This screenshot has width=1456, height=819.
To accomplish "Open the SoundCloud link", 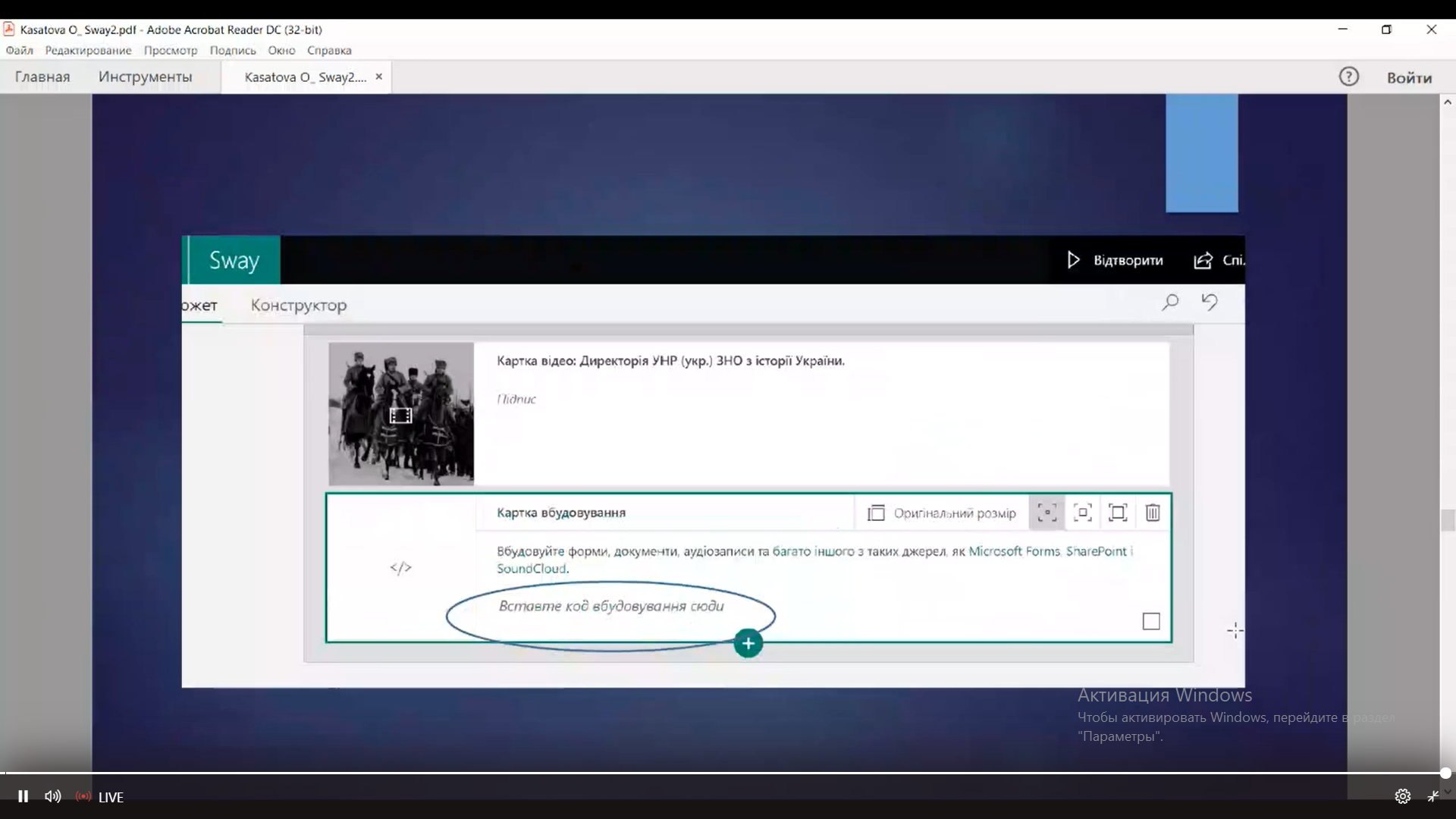I will click(x=532, y=569).
